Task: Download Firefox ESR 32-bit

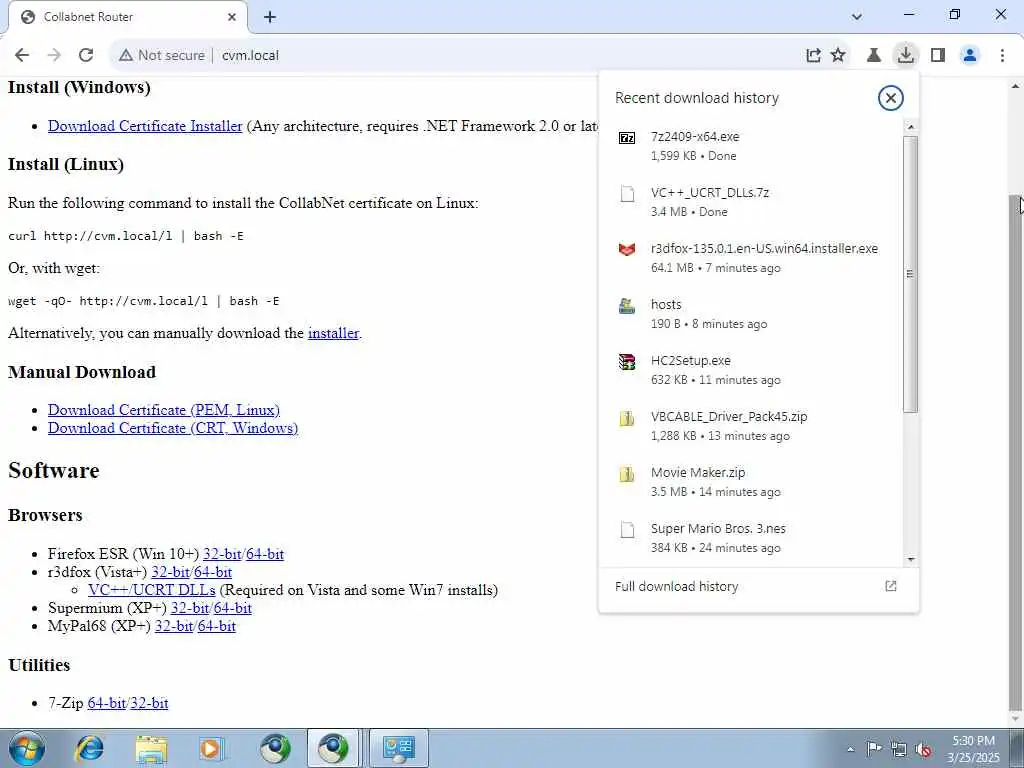Action: 222,554
